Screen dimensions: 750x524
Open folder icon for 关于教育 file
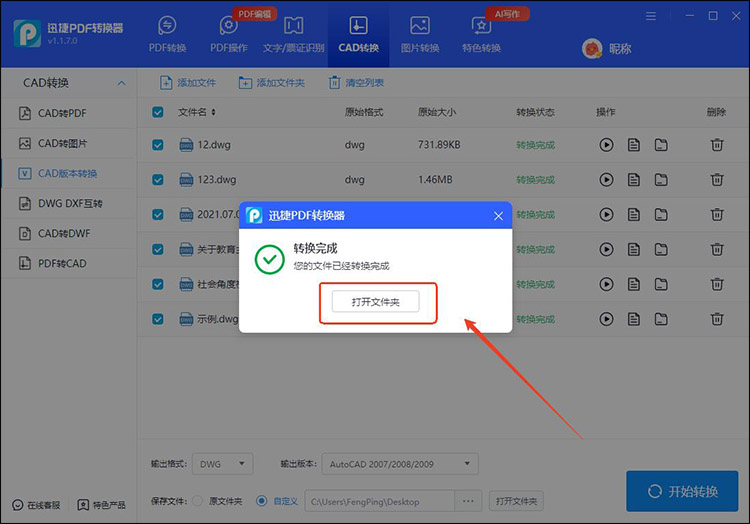tap(661, 250)
